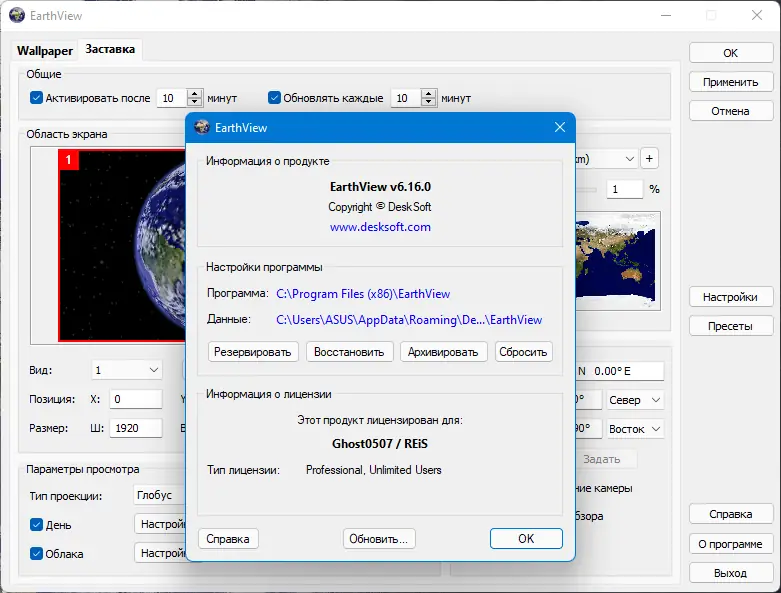781x593 pixels.
Task: Click the Выход button
Action: point(731,573)
